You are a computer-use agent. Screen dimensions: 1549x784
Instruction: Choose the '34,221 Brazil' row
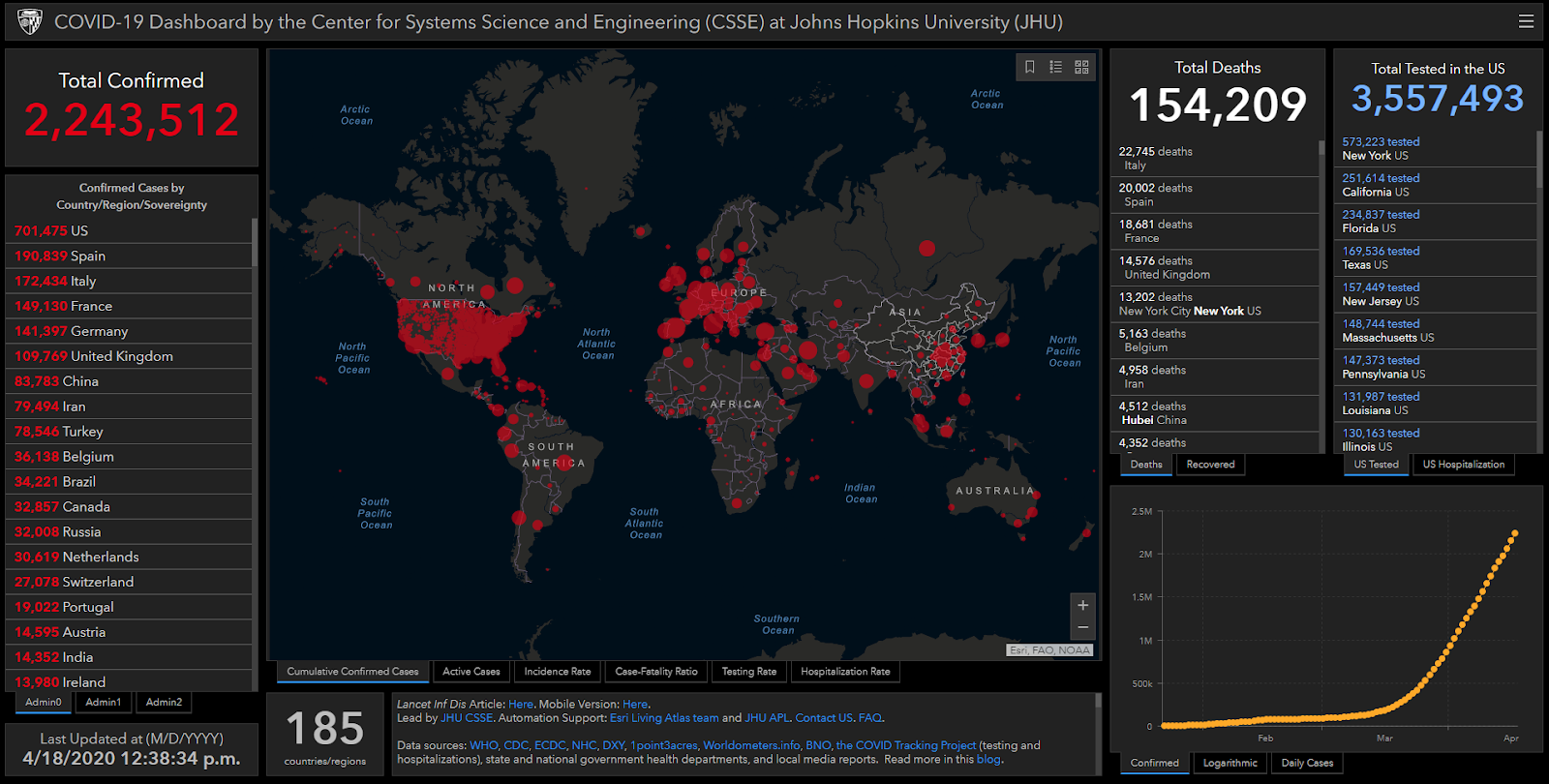pyautogui.click(x=130, y=481)
